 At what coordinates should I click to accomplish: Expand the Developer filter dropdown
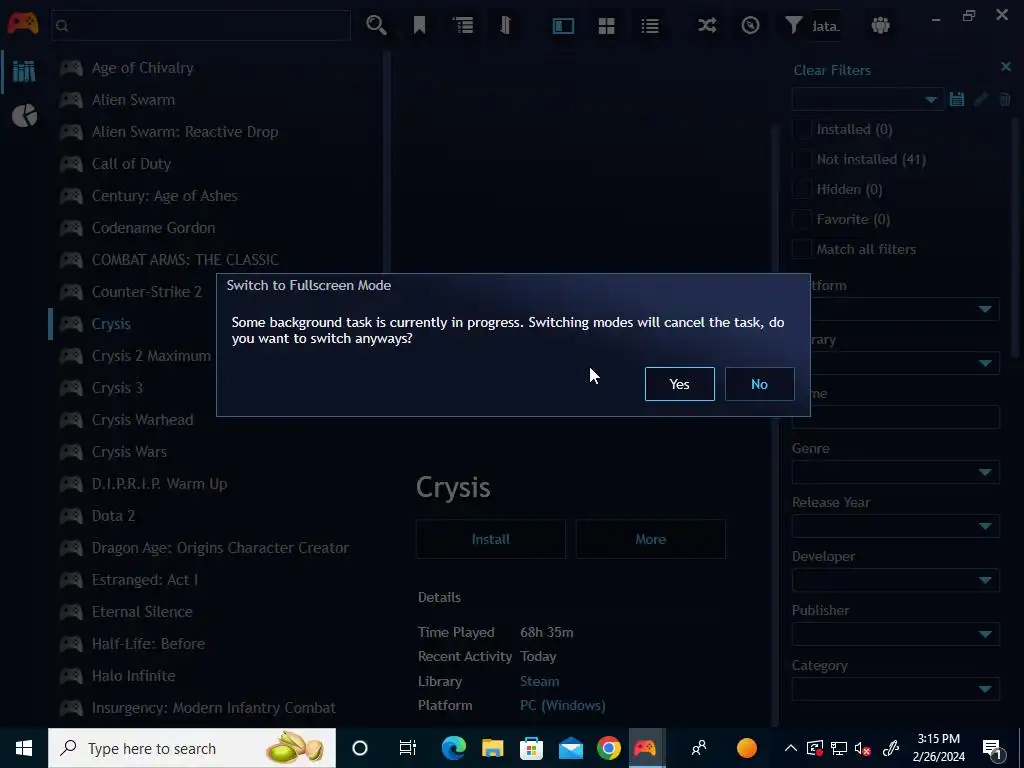click(x=895, y=581)
